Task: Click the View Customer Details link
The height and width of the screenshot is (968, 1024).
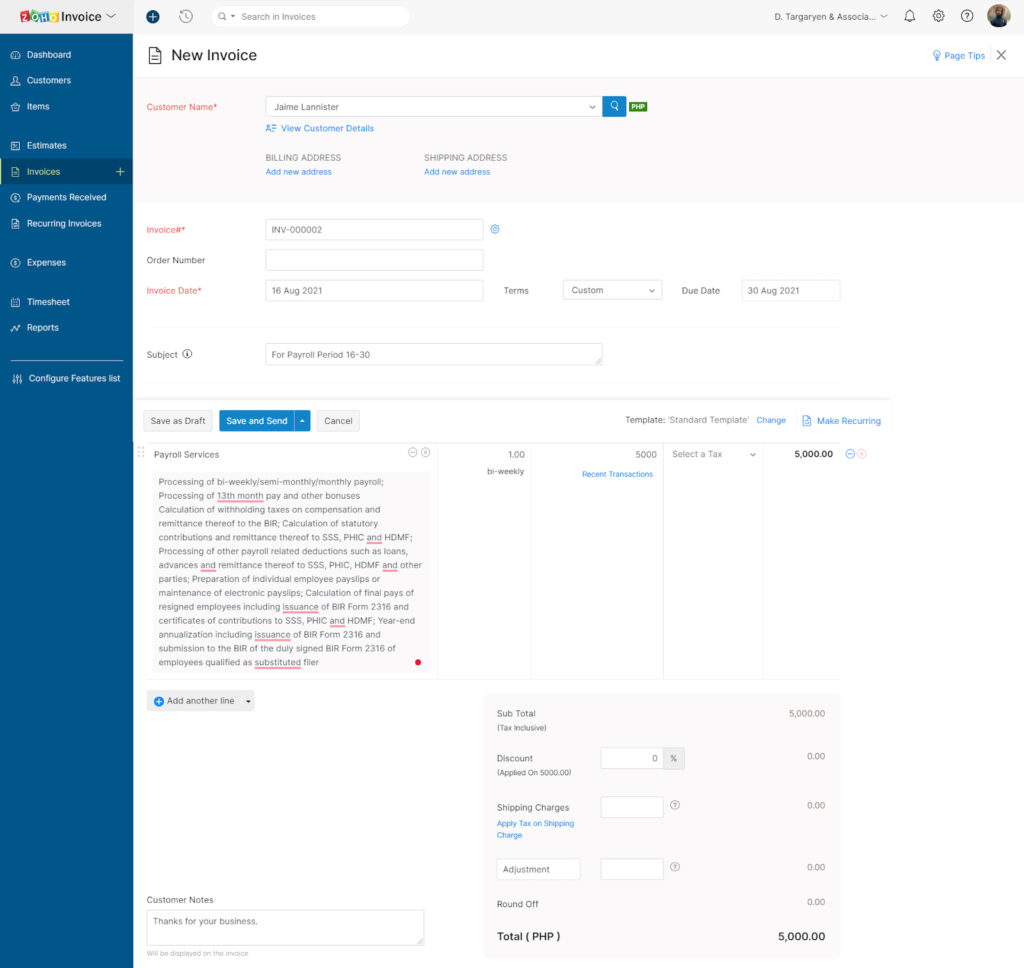Action: 327,128
